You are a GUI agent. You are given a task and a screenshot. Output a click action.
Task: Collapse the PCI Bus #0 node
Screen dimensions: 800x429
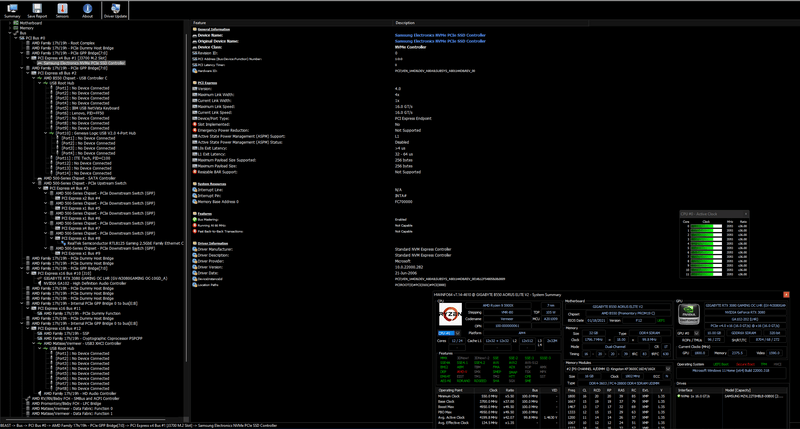(x=16, y=38)
